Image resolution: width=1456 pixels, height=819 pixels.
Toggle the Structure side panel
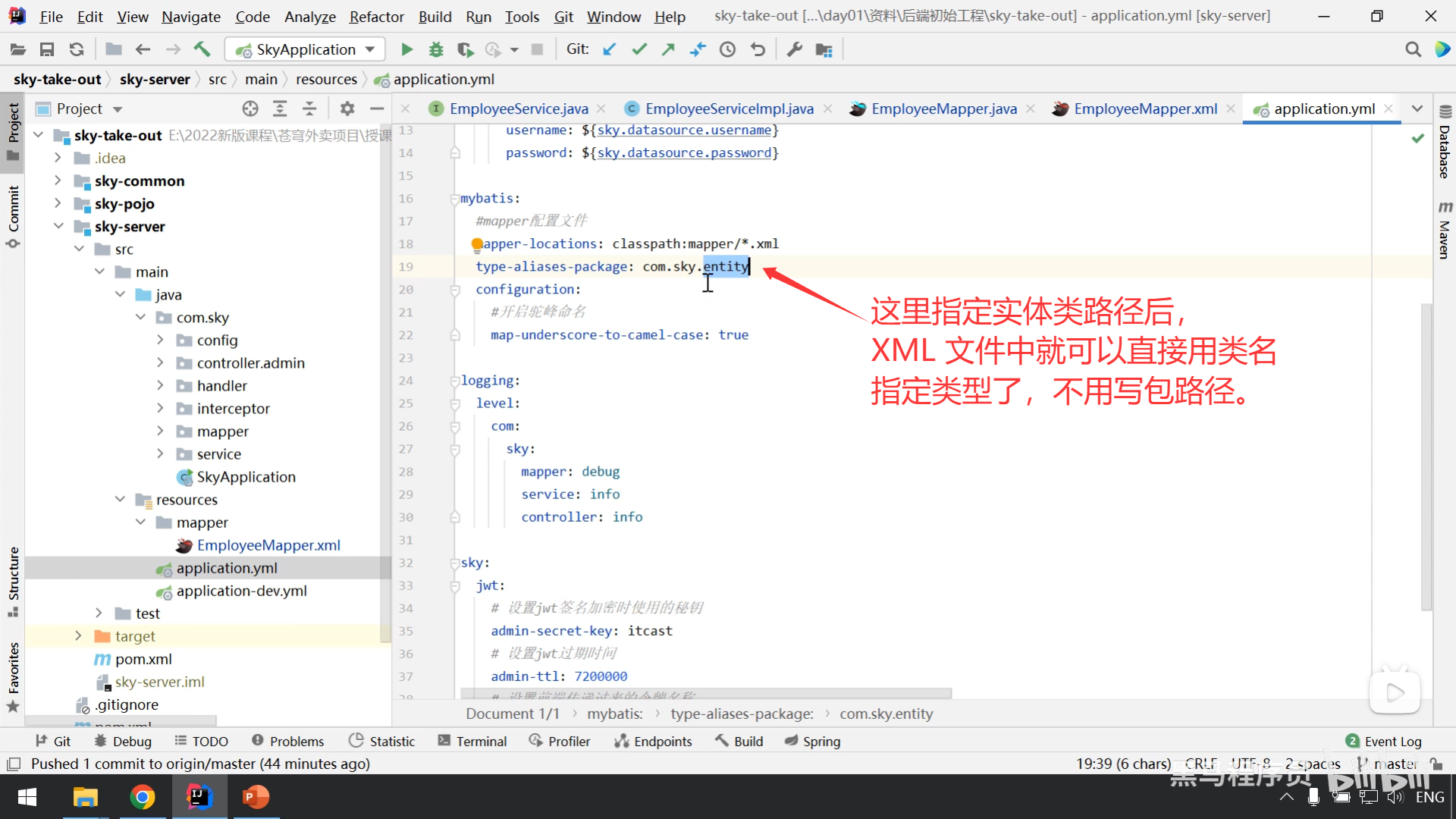14,580
